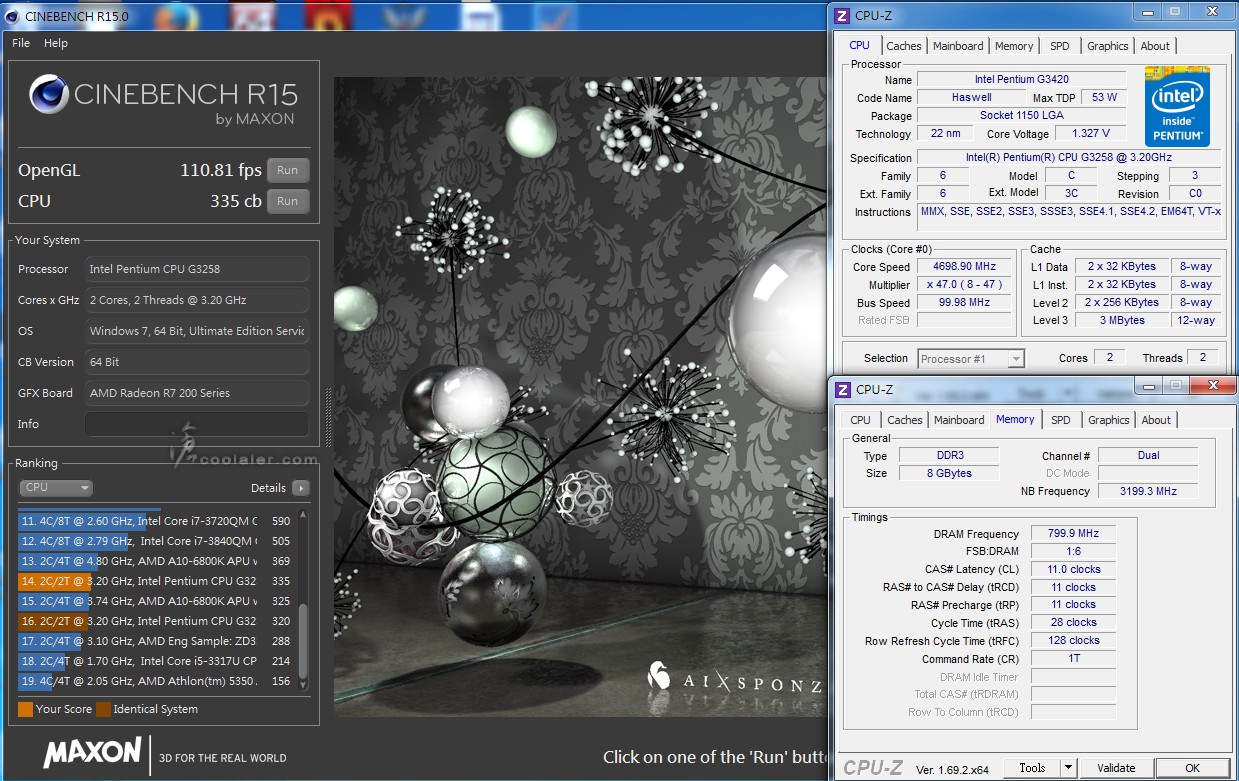This screenshot has height=781, width=1239.
Task: Expand the Tools dropdown arrow in CPU-Z
Action: [1068, 768]
